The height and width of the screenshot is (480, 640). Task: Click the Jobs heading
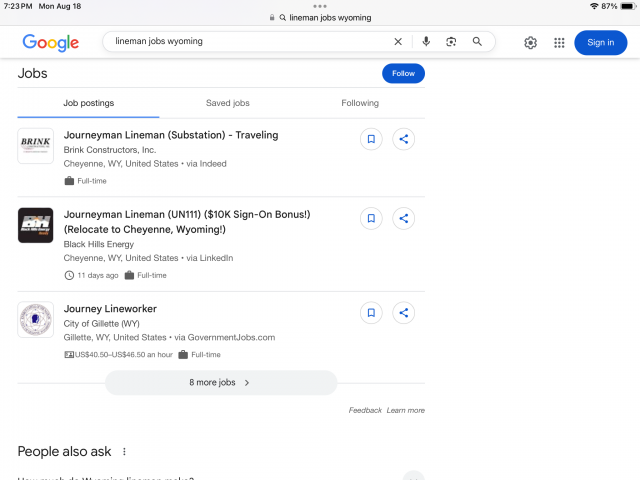coord(33,73)
